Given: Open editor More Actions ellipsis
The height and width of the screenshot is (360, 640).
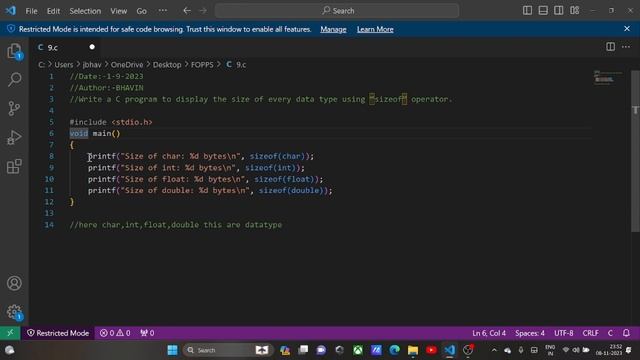Looking at the screenshot, I should (626, 47).
